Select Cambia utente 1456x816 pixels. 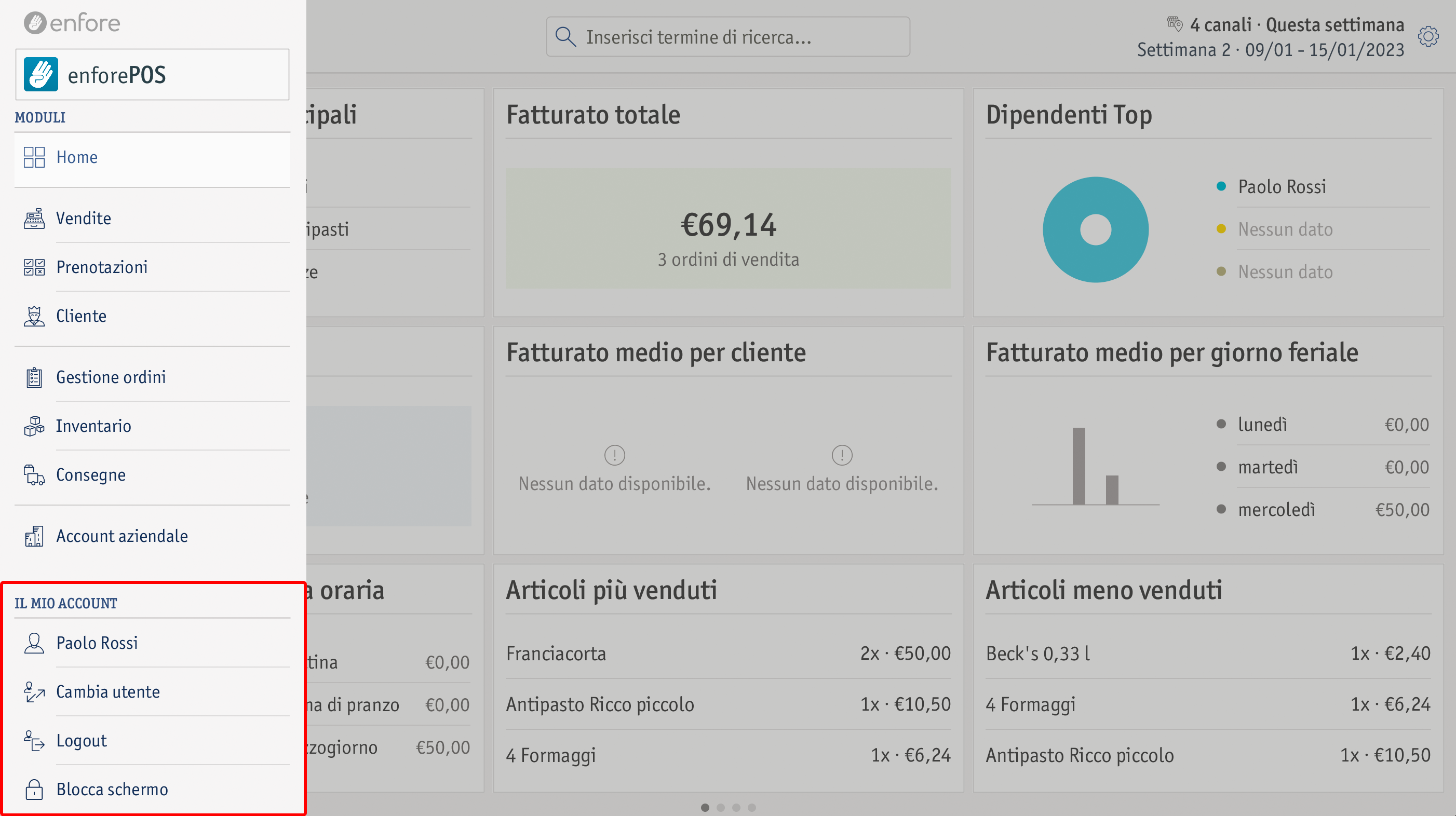152,692
